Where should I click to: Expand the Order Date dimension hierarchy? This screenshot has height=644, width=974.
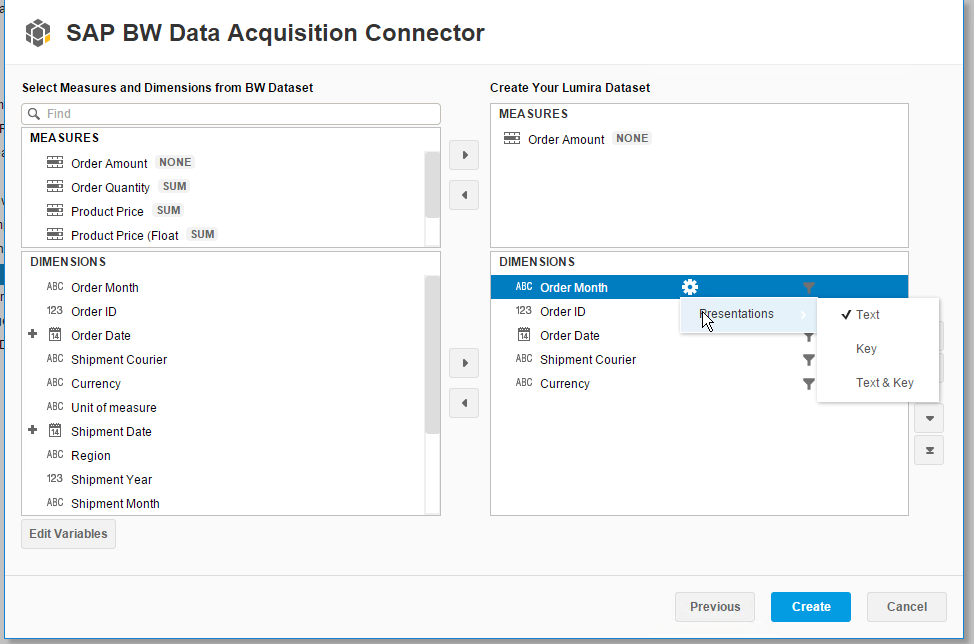(x=33, y=334)
